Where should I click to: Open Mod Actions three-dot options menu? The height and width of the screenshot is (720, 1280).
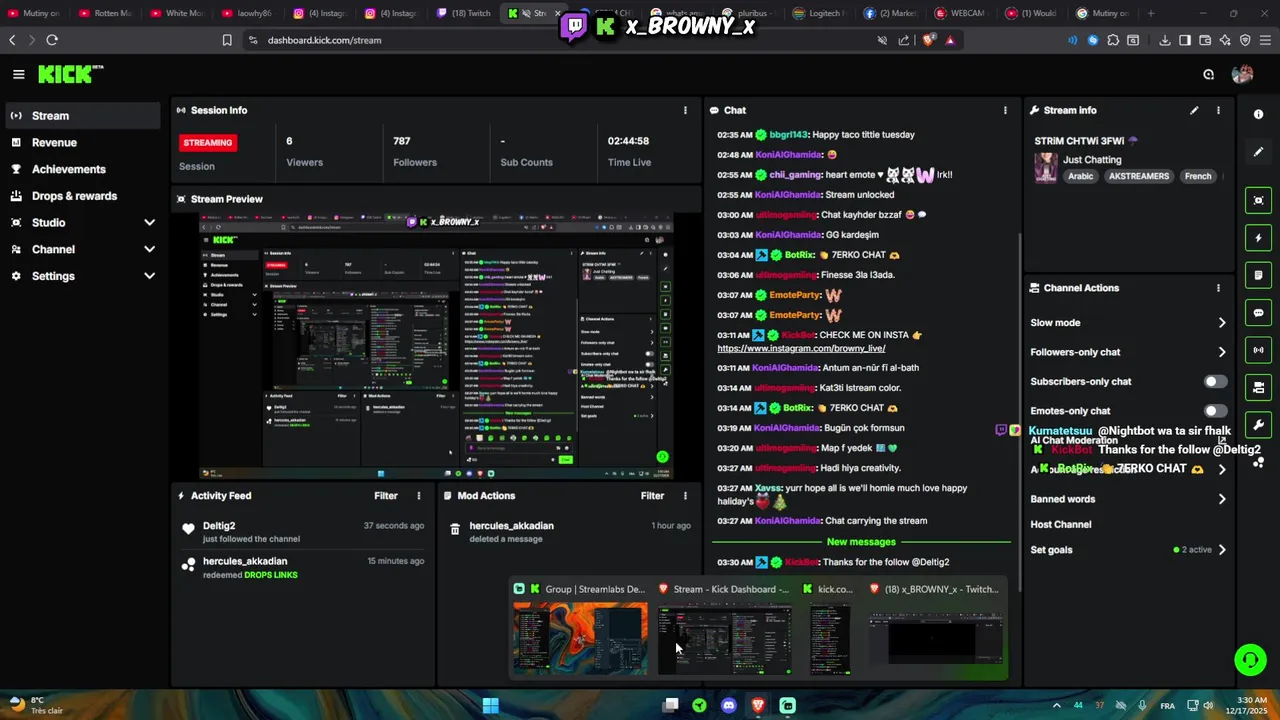(x=685, y=495)
